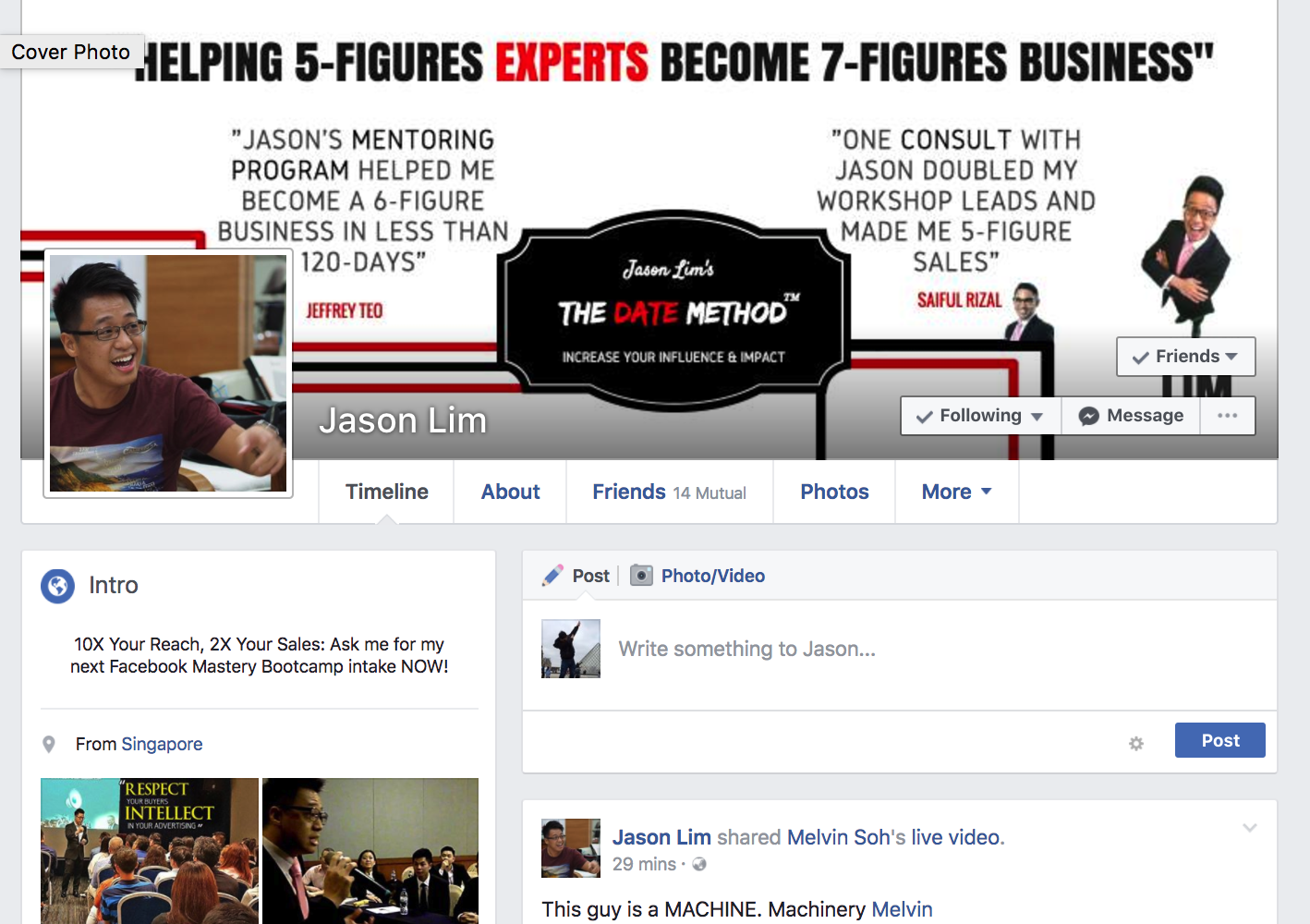Open the post audience gear icon
The width and height of the screenshot is (1310, 924).
pyautogui.click(x=1136, y=743)
